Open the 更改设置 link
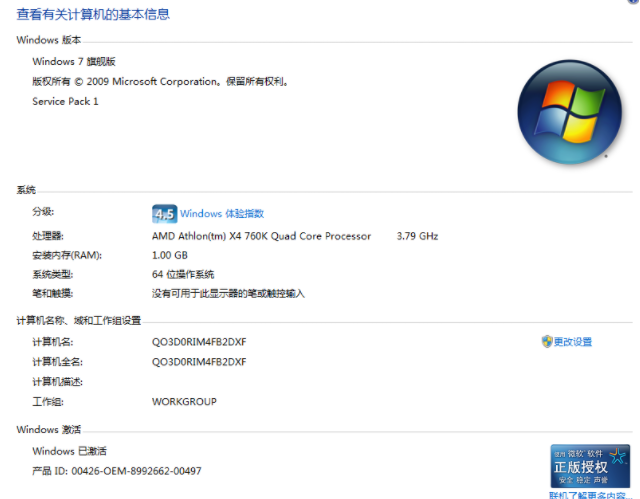640x499 pixels. tap(573, 342)
